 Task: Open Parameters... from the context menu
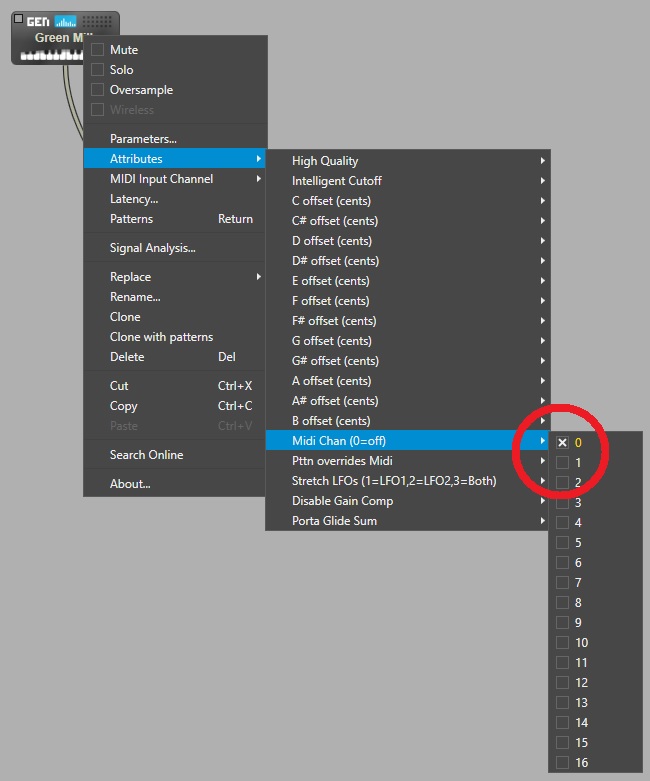[x=143, y=139]
